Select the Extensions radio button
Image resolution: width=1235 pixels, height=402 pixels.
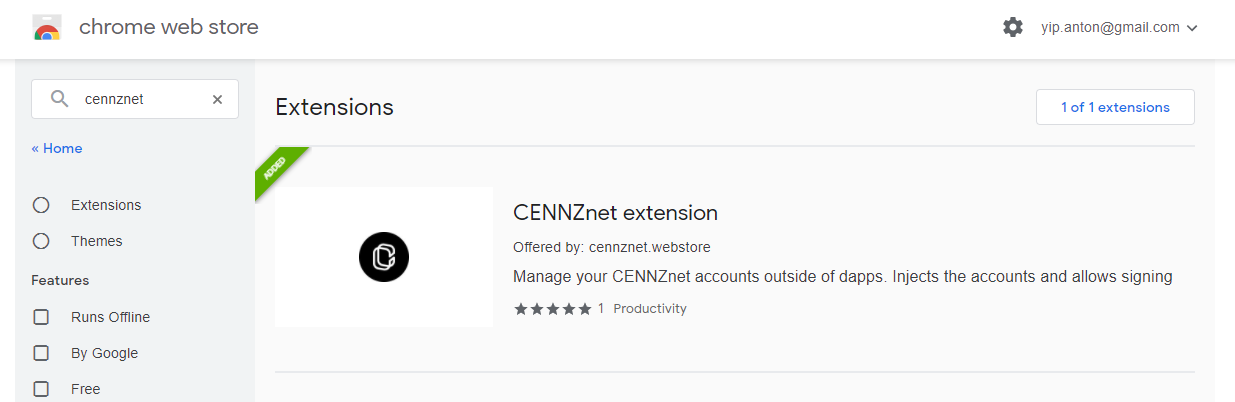[41, 205]
